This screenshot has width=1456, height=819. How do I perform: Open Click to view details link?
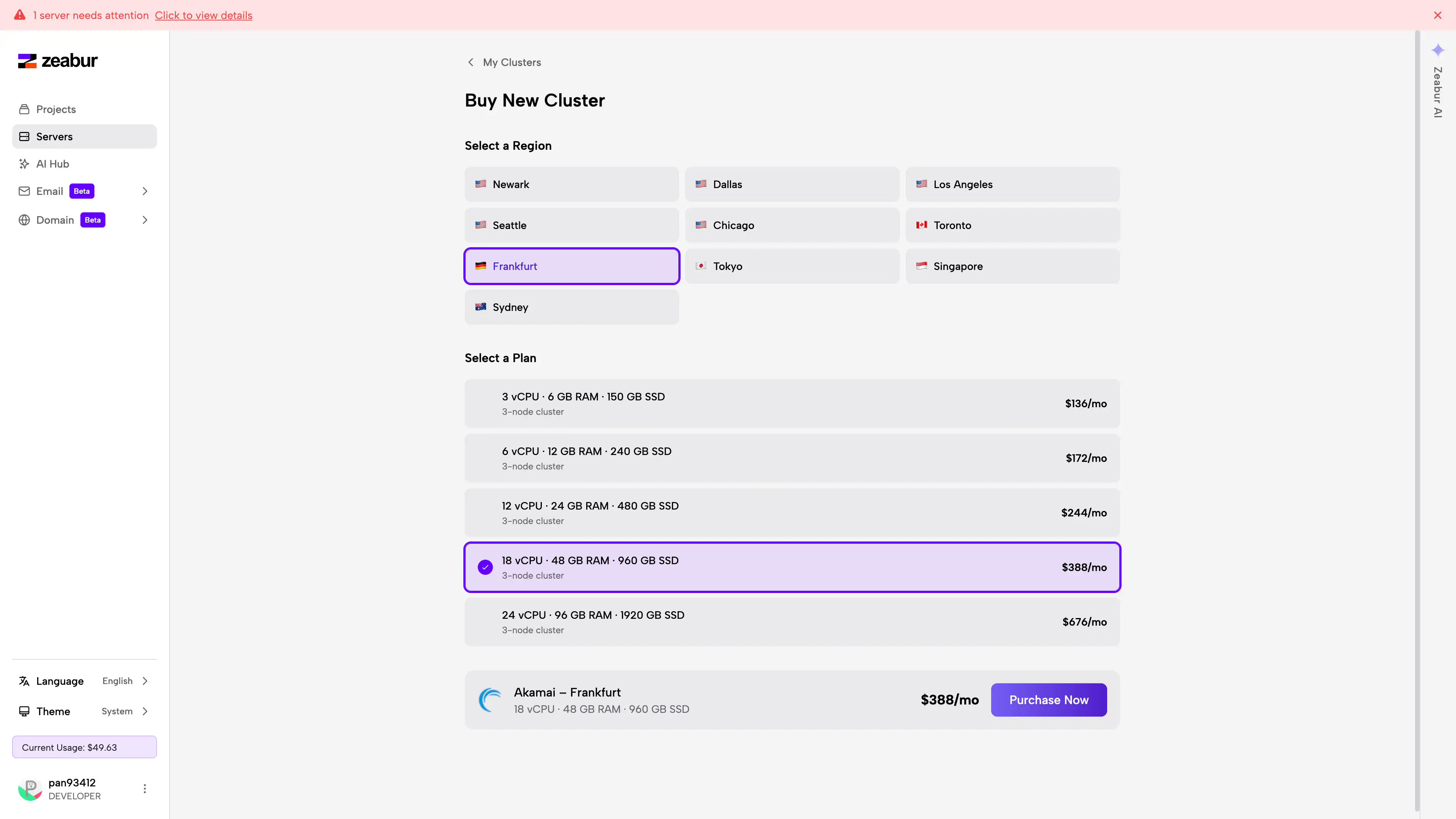point(203,15)
